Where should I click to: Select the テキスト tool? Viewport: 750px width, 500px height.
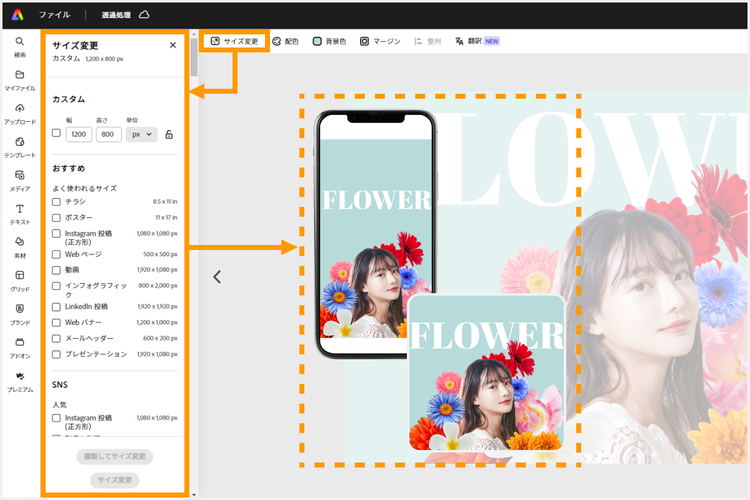tap(20, 214)
